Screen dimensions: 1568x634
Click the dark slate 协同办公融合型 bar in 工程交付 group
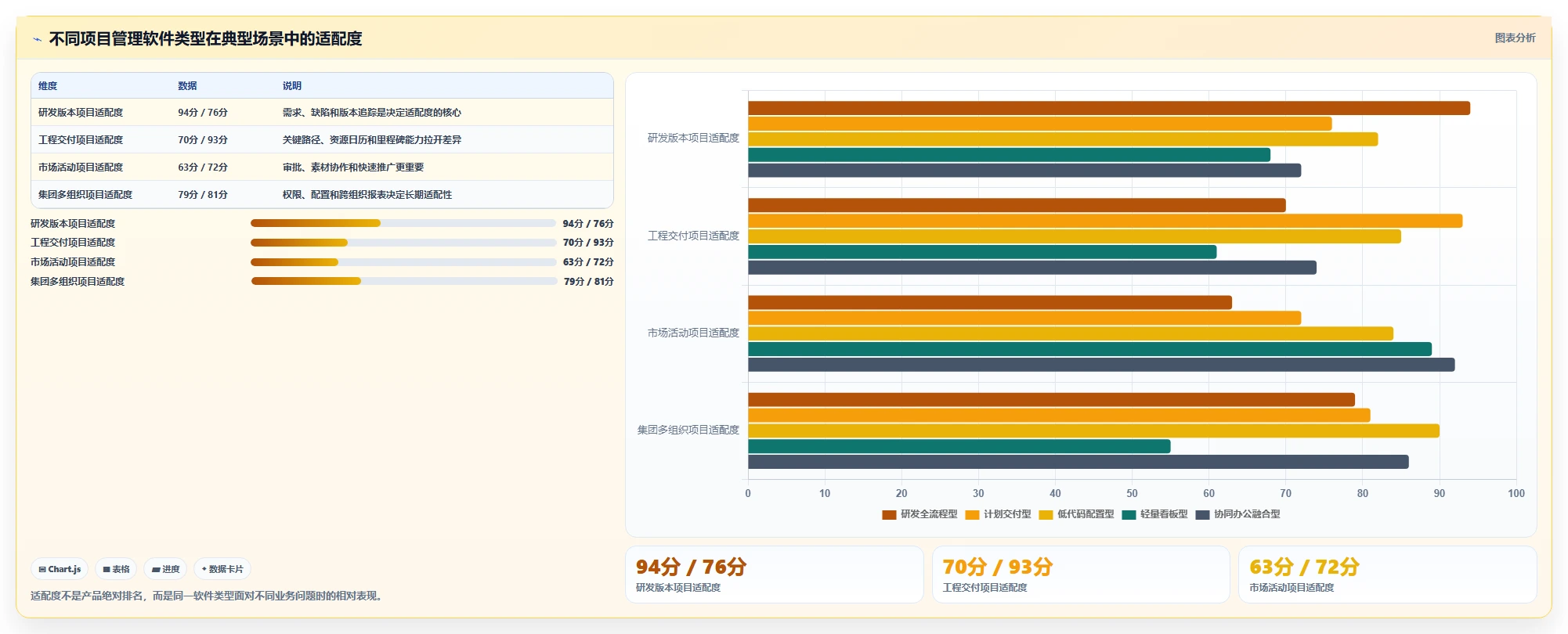tap(1032, 268)
